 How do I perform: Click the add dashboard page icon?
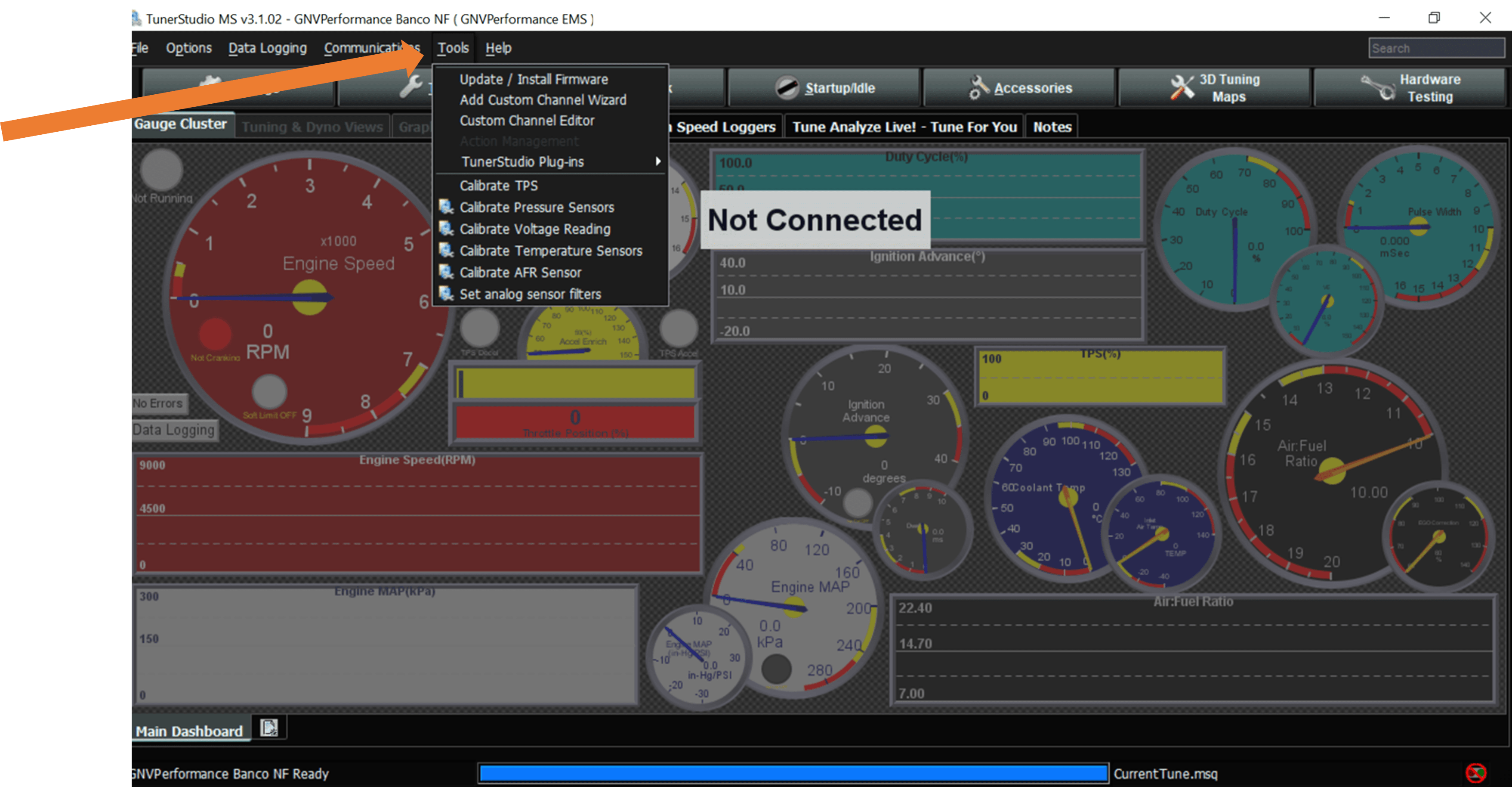click(269, 728)
